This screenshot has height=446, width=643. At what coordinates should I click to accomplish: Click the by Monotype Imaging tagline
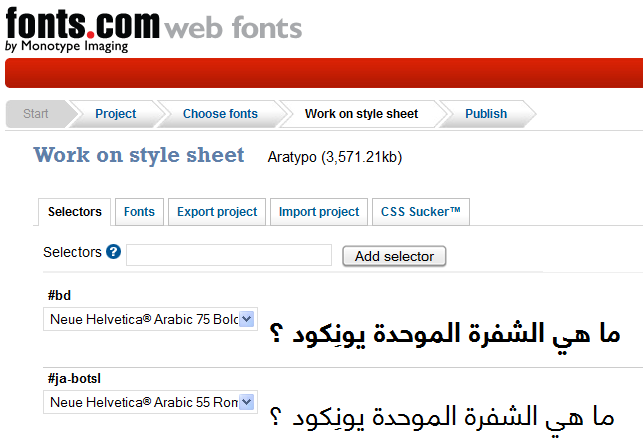tap(66, 46)
